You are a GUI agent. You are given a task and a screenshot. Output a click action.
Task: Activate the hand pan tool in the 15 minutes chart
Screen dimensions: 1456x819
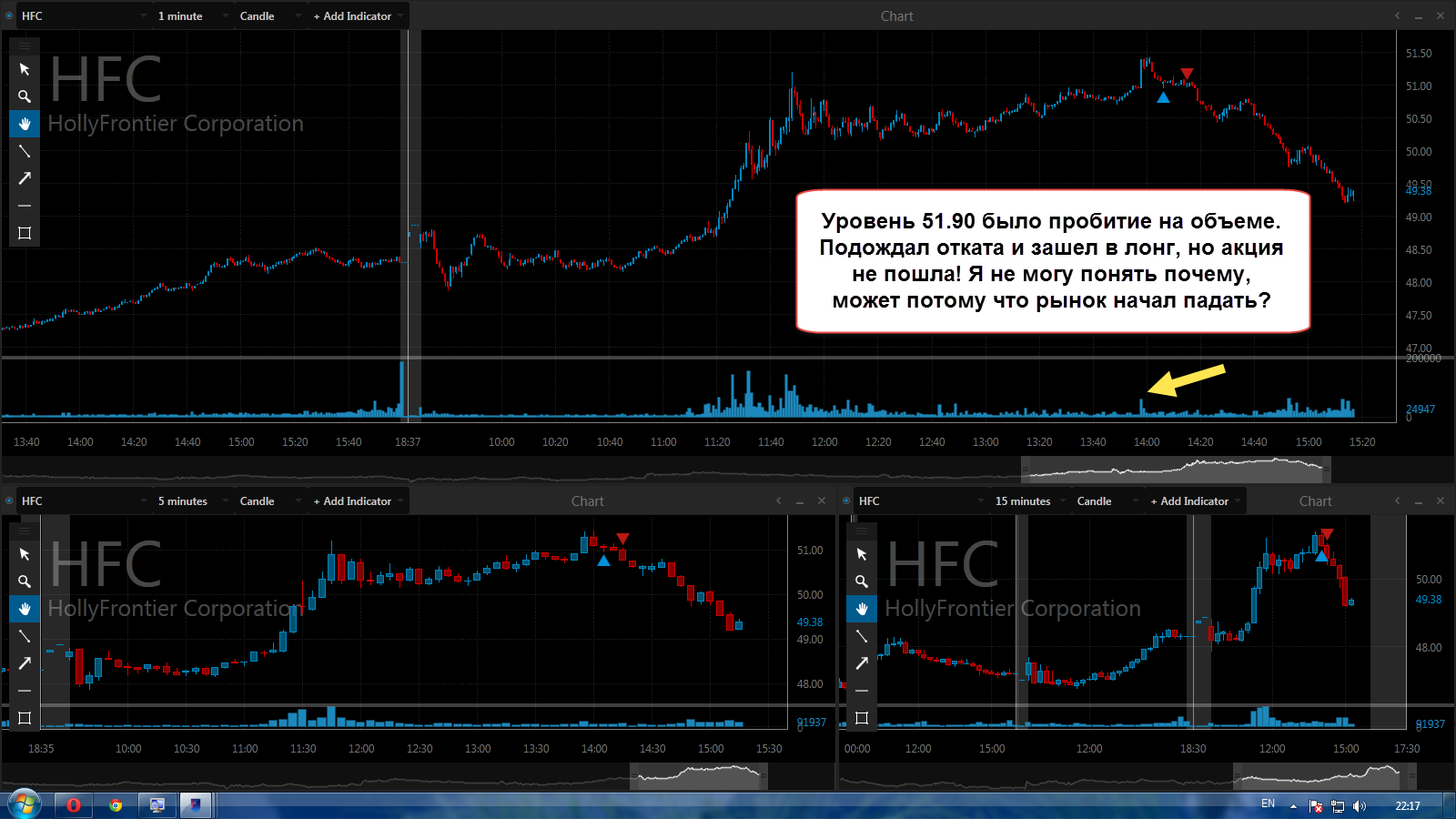tap(862, 609)
